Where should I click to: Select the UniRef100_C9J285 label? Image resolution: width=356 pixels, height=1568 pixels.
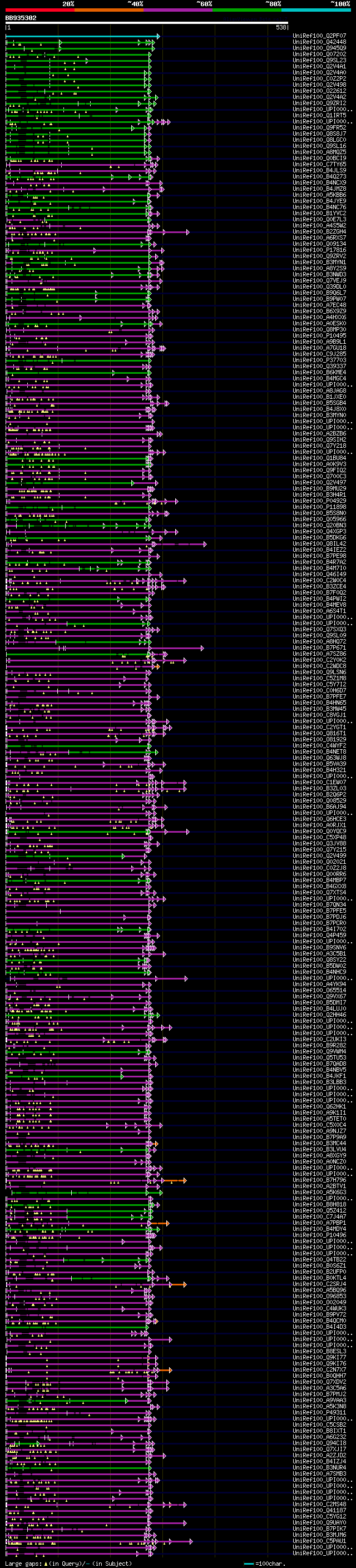click(x=319, y=354)
